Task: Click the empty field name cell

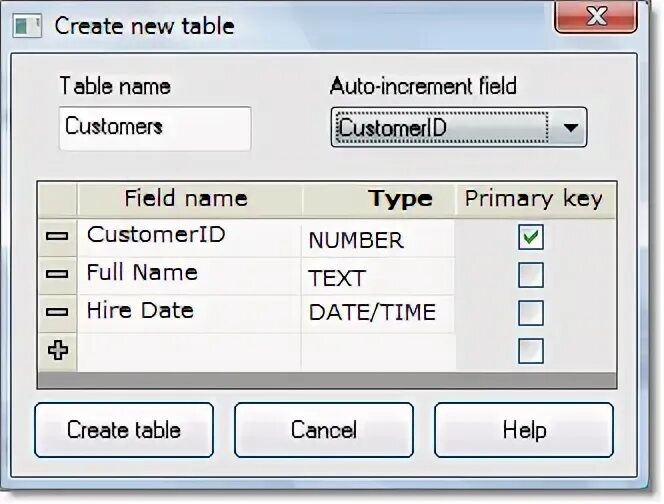Action: pyautogui.click(x=188, y=351)
